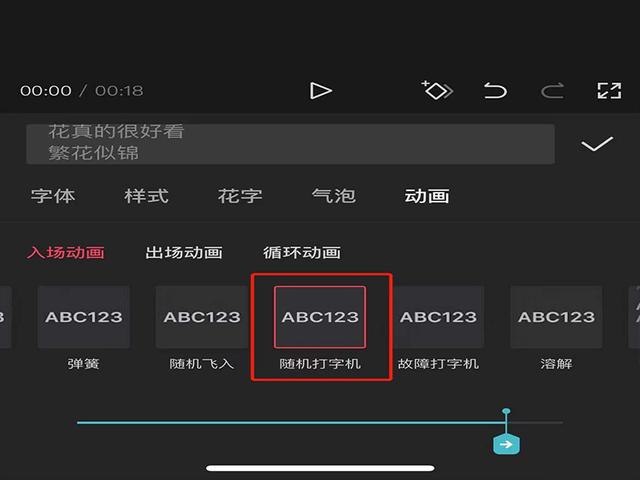Select the 气泡 tab
The height and width of the screenshot is (480, 640).
pyautogui.click(x=333, y=196)
